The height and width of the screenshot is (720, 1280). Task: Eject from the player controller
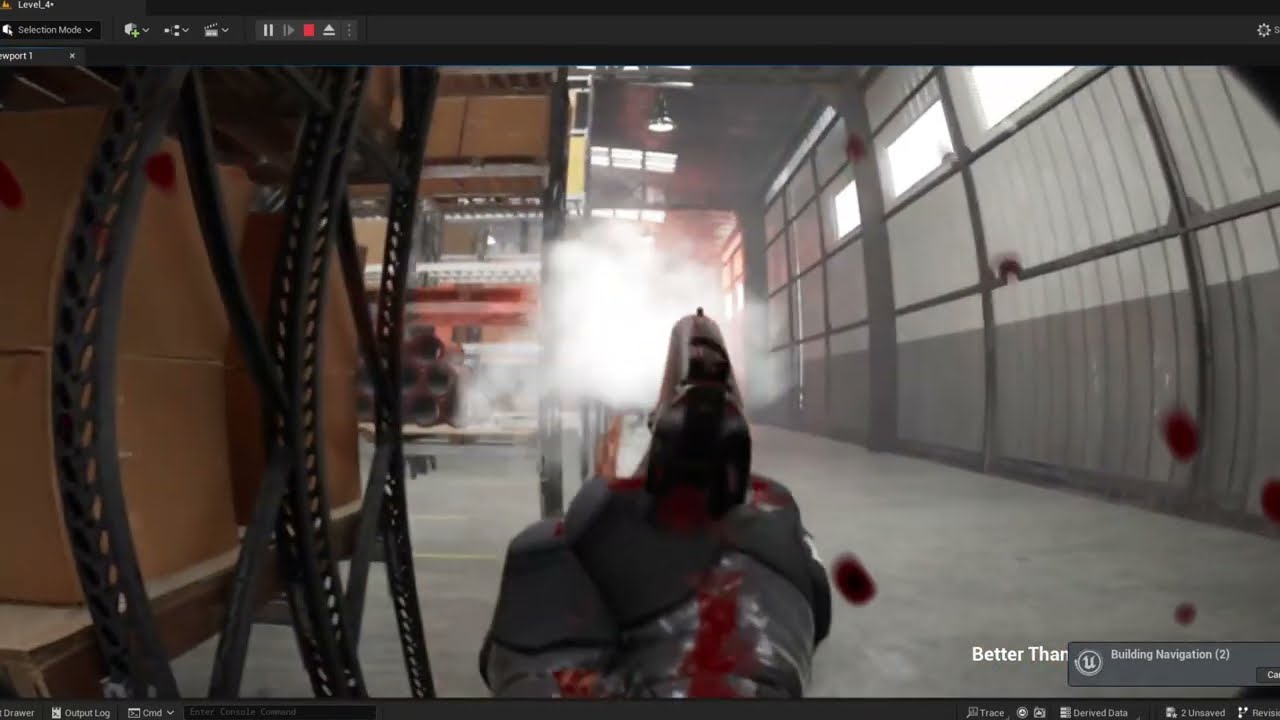coord(329,30)
